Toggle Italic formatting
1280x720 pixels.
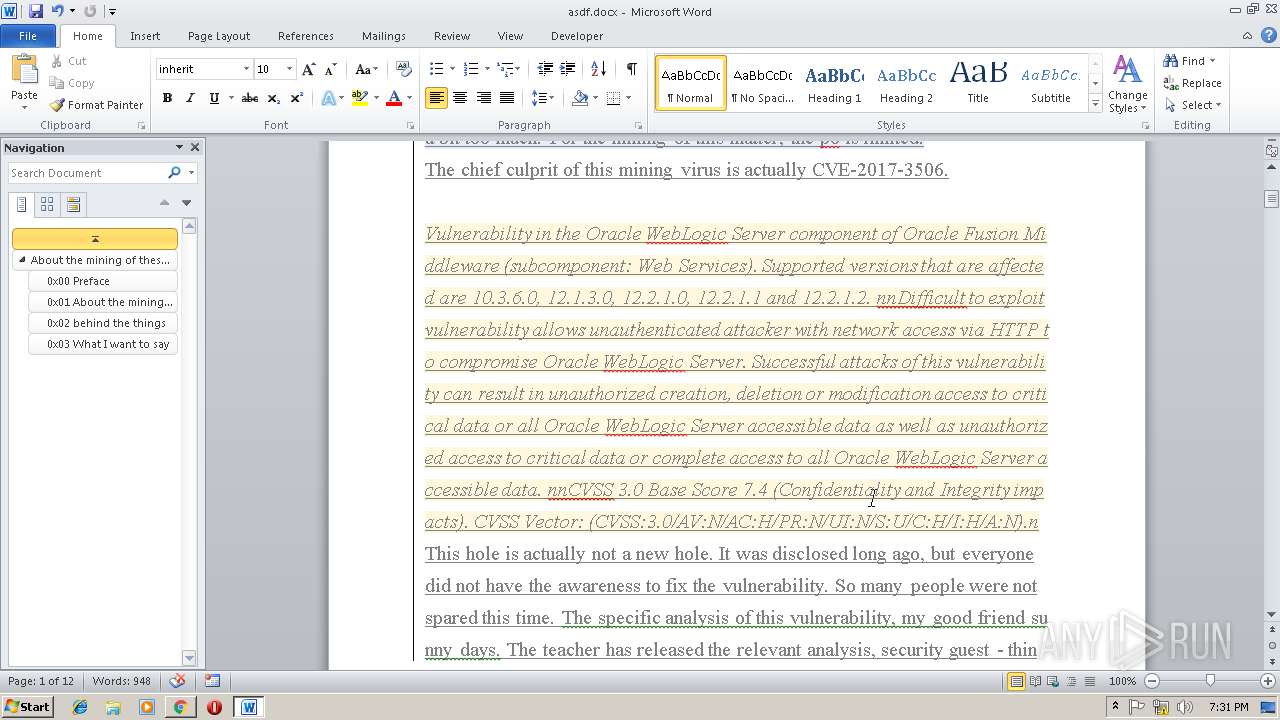click(190, 98)
